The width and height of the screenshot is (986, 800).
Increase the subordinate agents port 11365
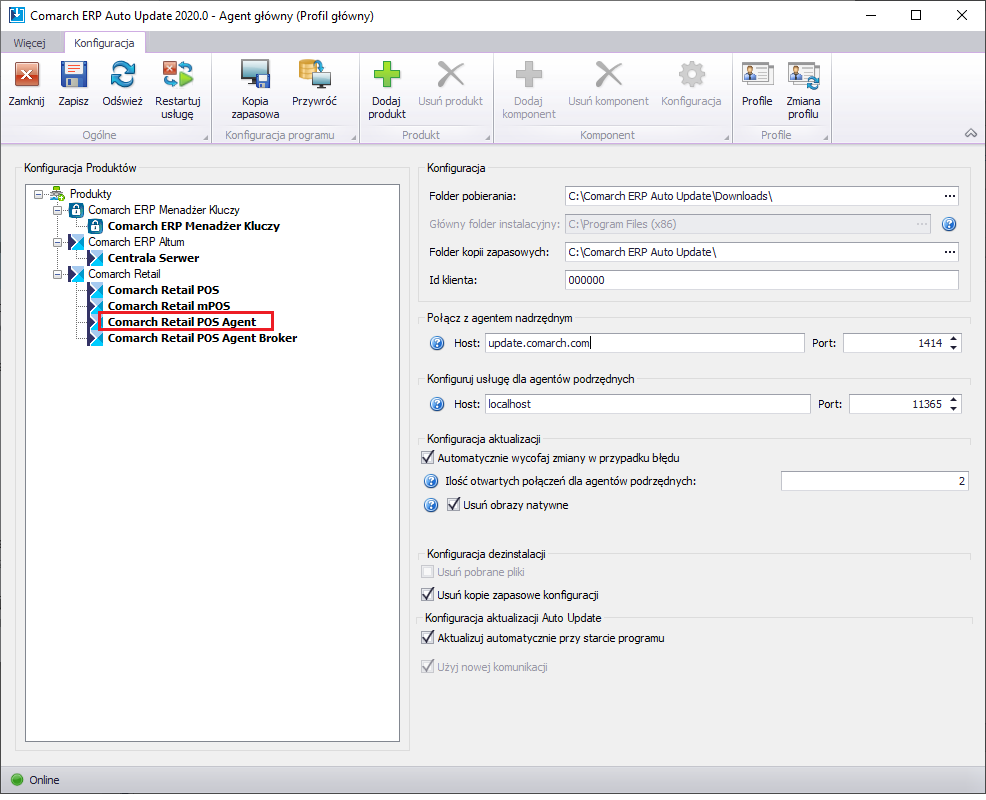pos(954,400)
